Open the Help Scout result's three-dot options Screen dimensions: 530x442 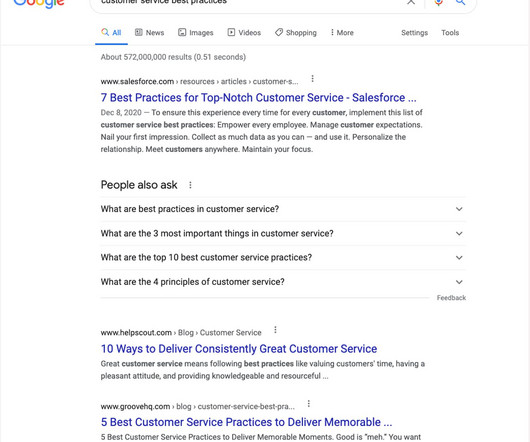[275, 330]
